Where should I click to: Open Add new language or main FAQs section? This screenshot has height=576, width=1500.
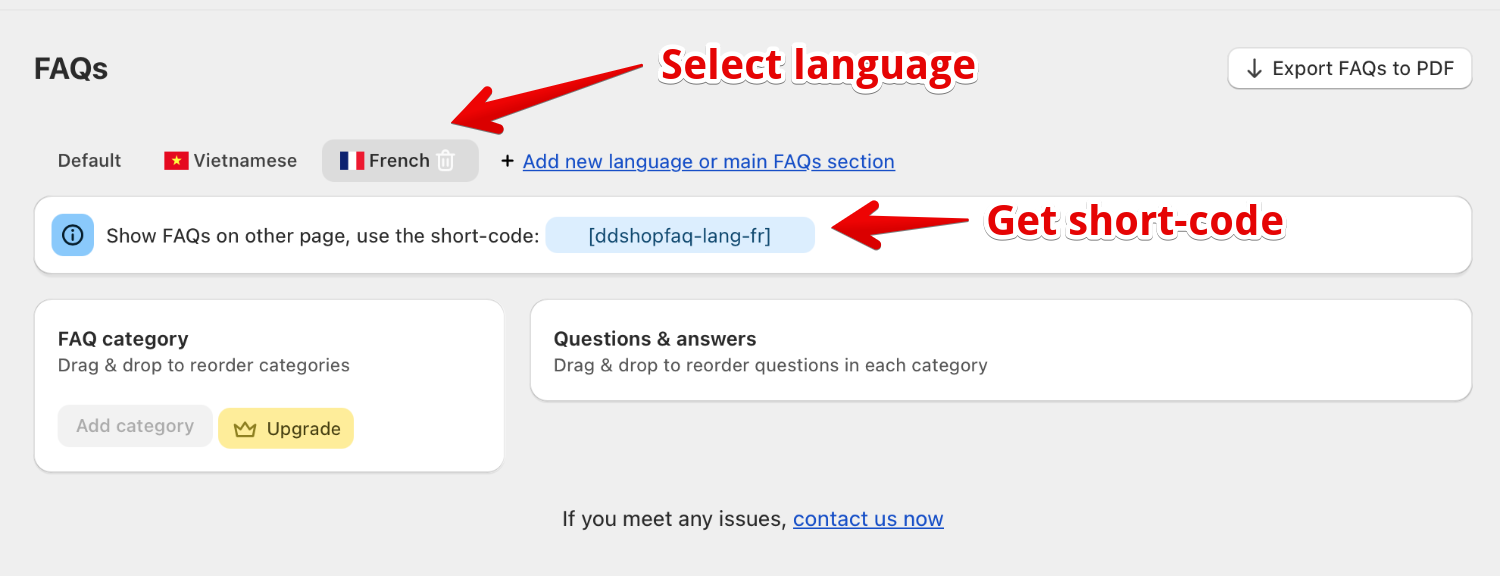click(x=708, y=162)
